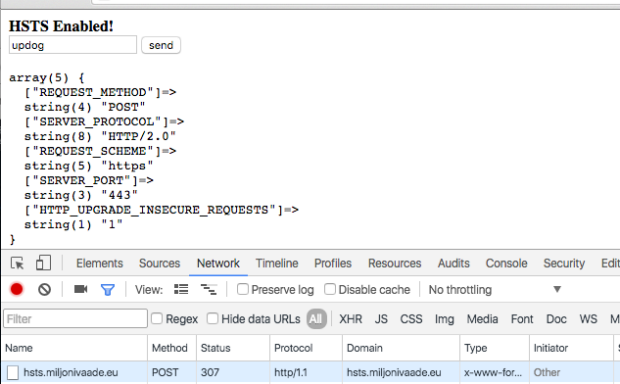Switch to the Security tab

[564, 263]
